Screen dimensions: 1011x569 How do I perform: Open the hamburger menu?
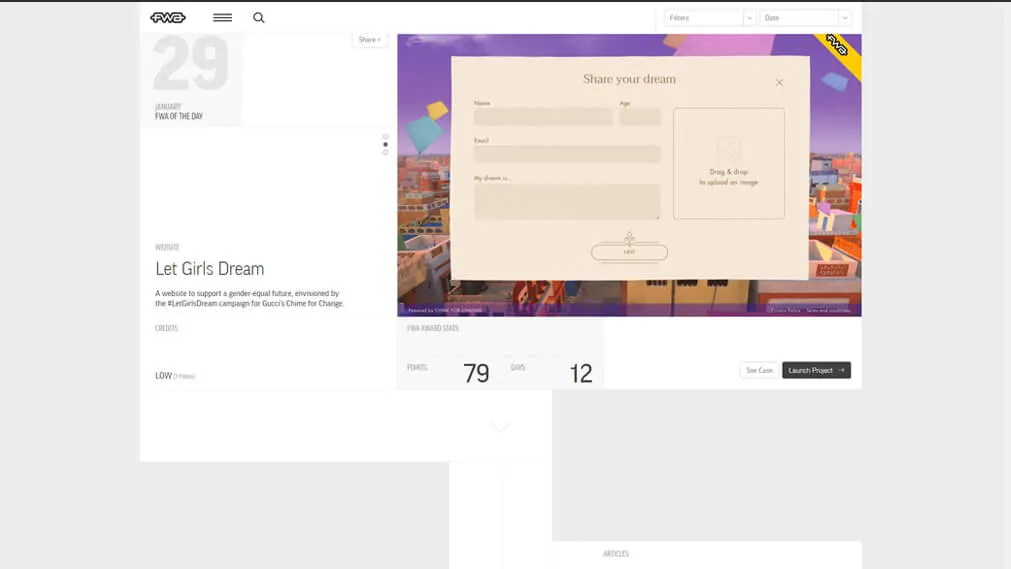pyautogui.click(x=222, y=17)
